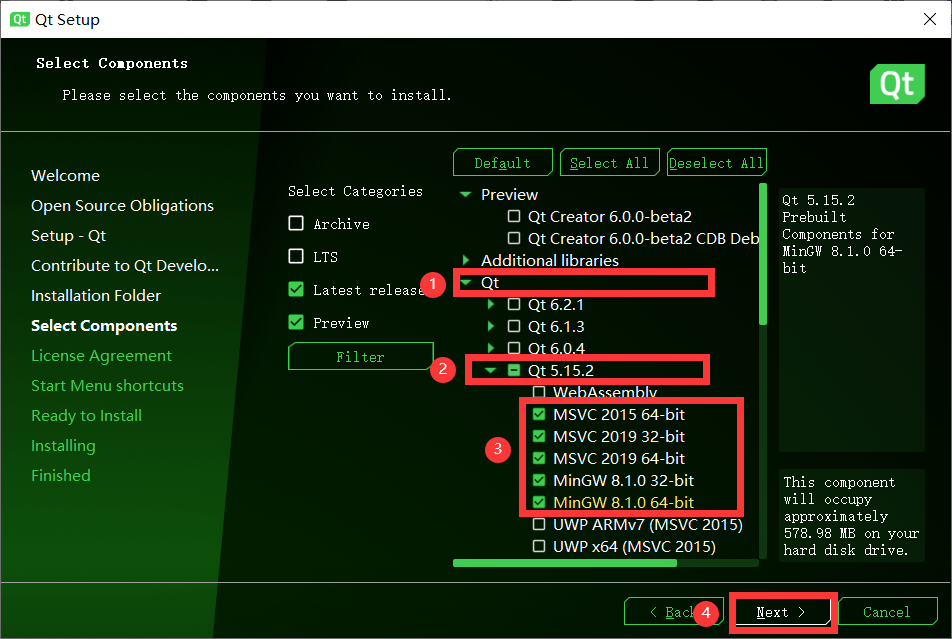Viewport: 952px width, 639px height.
Task: Collapse the Qt tree node arrow
Action: tap(466, 282)
